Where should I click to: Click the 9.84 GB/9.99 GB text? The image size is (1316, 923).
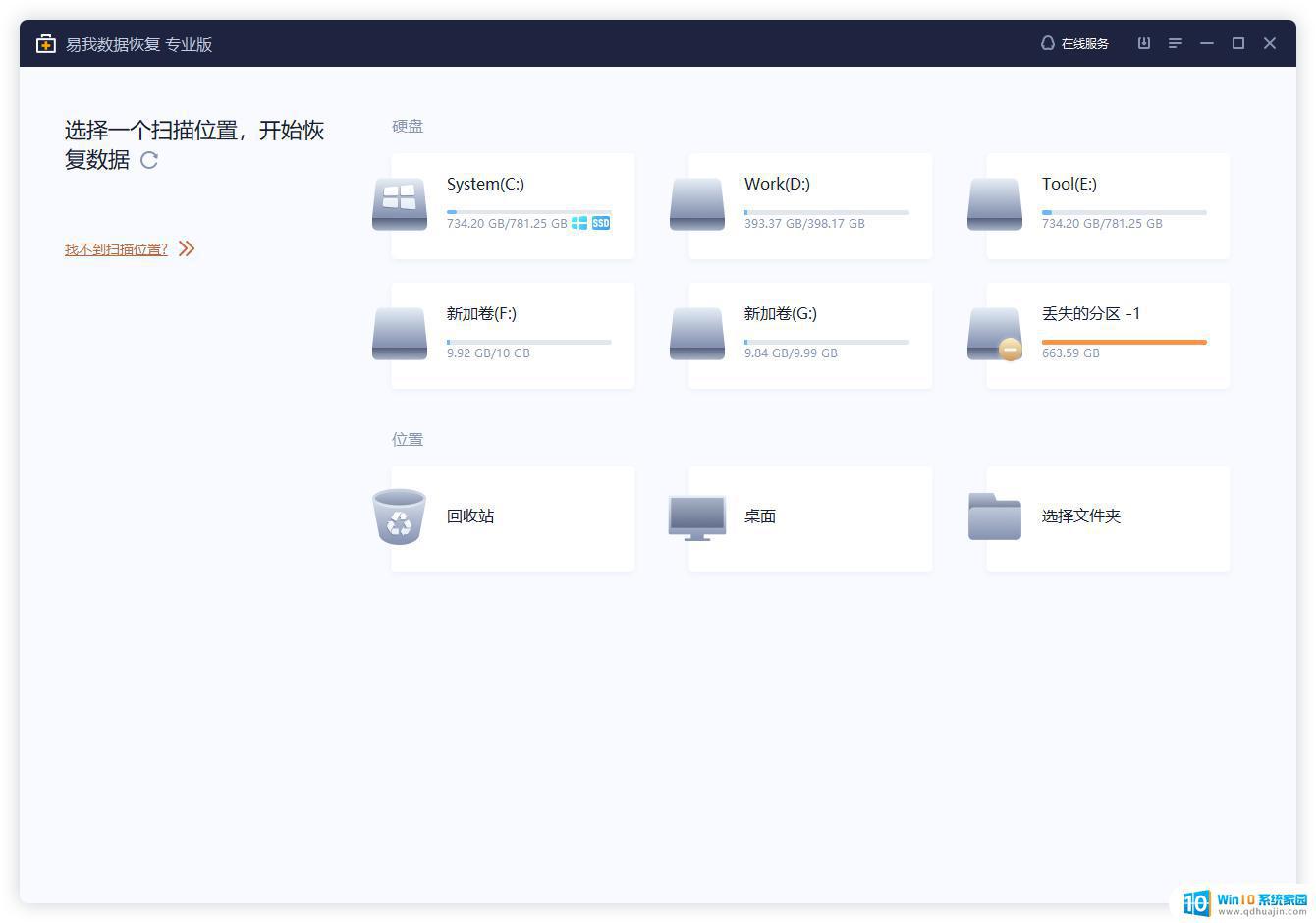click(x=791, y=353)
